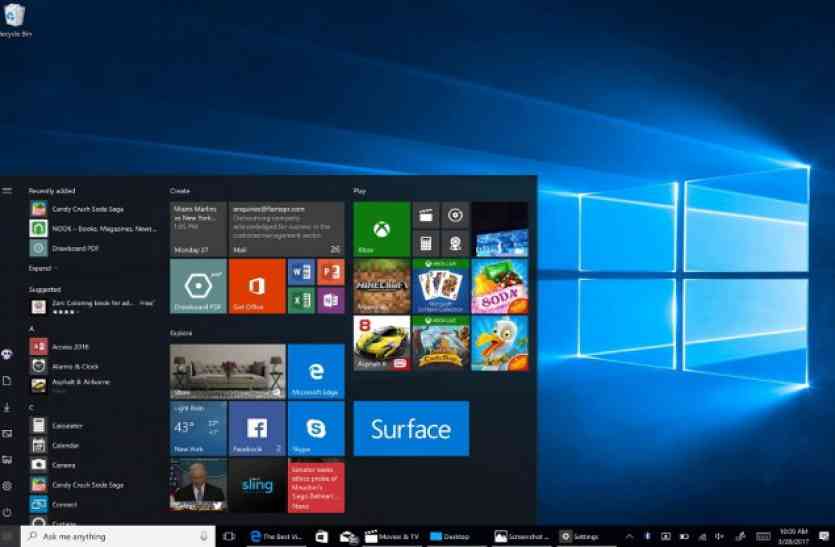Open Drawboard PDF under Recently added
Image resolution: width=835 pixels, height=547 pixels.
coord(93,248)
